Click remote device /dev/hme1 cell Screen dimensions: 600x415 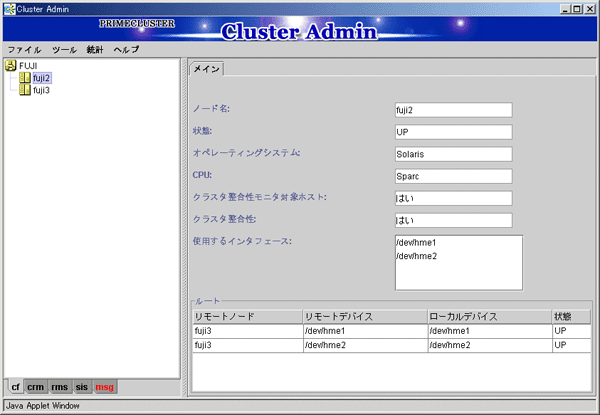tap(365, 331)
